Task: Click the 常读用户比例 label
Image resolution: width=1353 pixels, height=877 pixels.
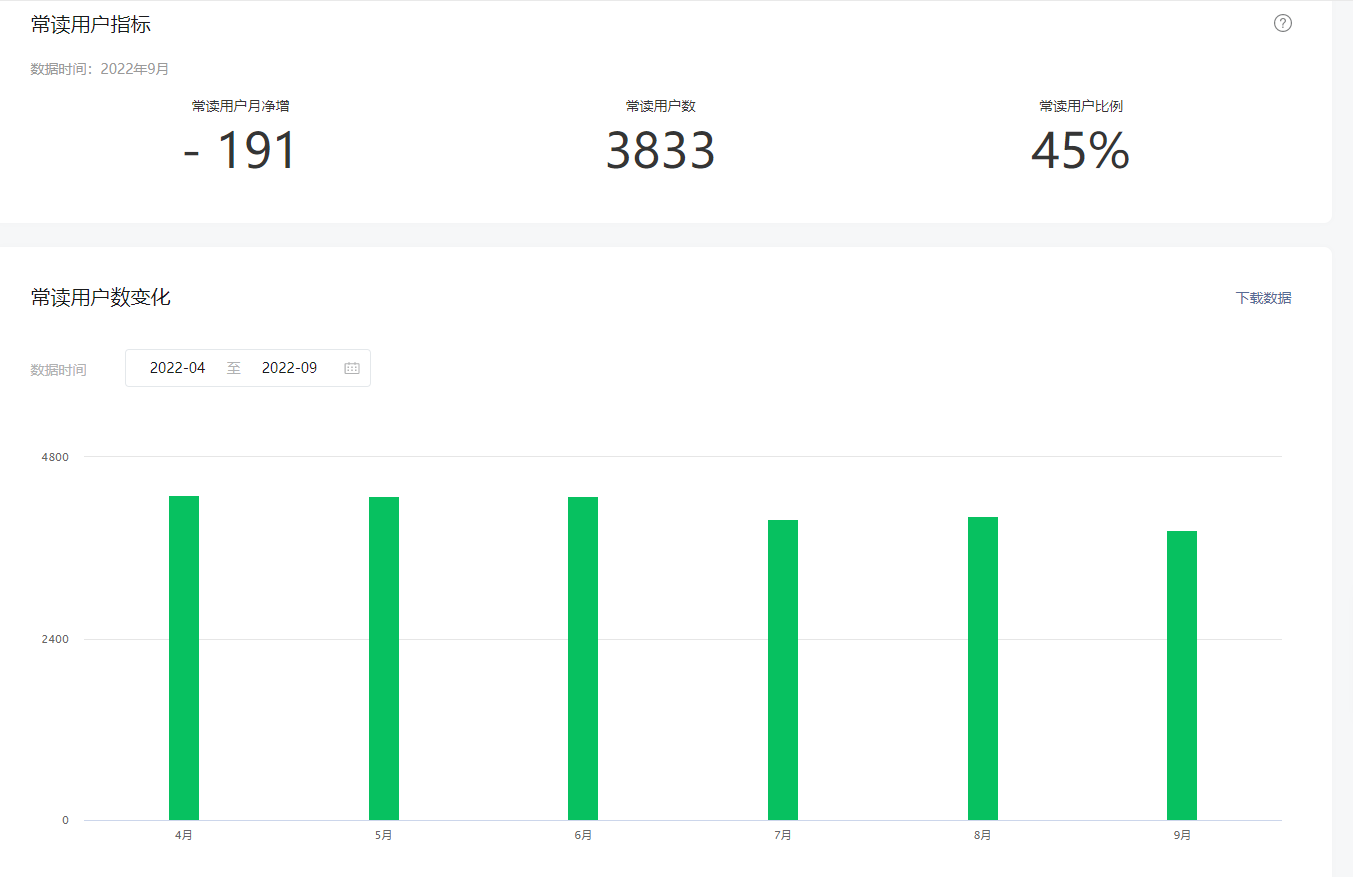Action: [1081, 106]
